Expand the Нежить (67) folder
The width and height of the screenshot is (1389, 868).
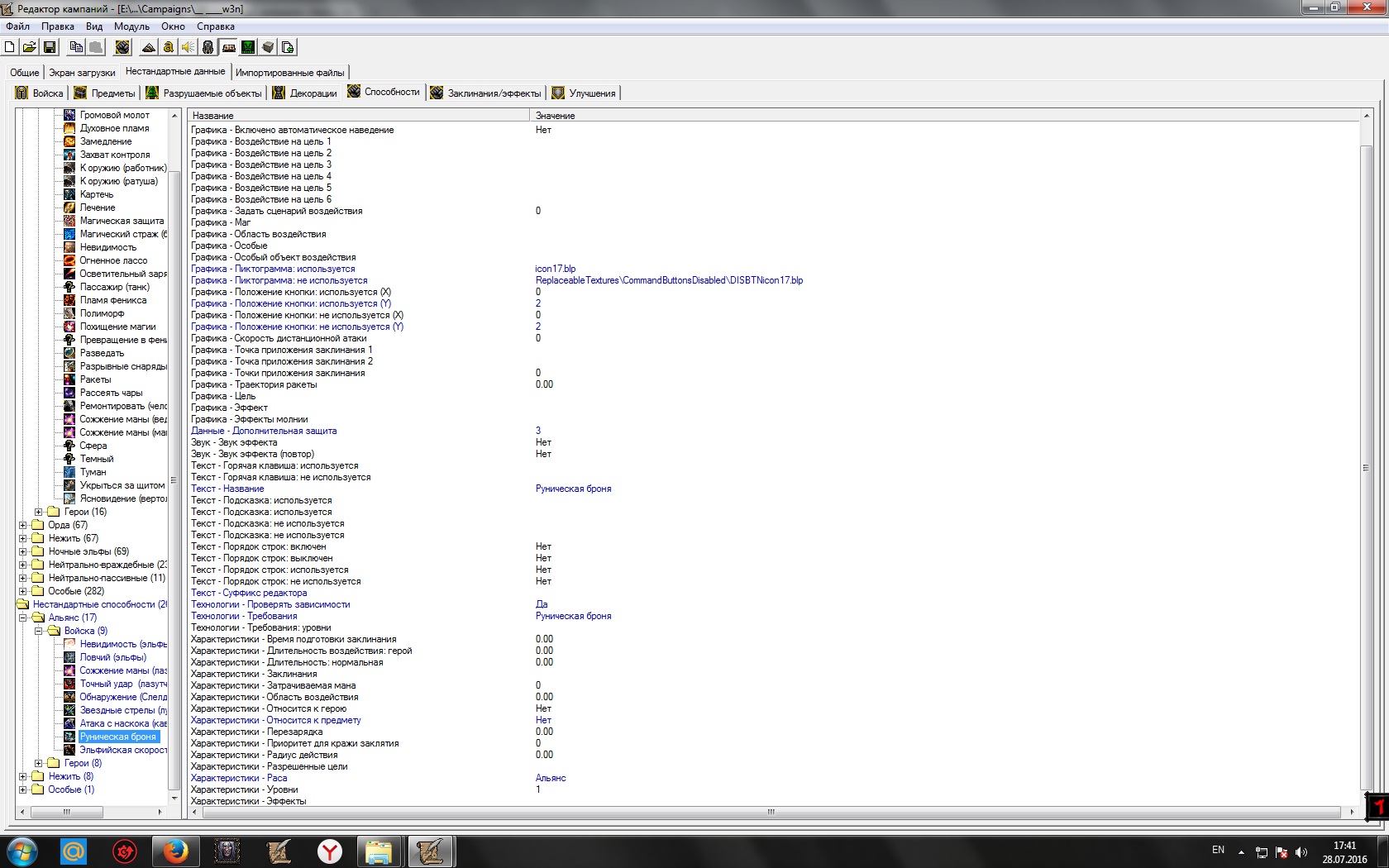tap(23, 538)
